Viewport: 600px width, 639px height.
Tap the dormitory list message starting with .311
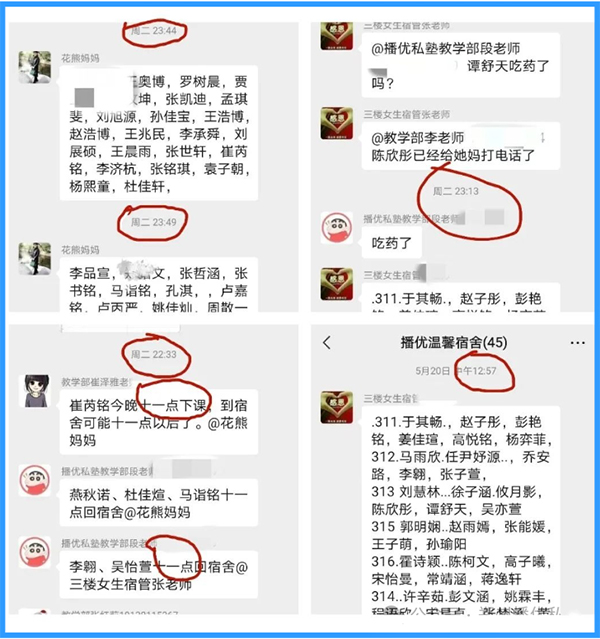(x=461, y=510)
